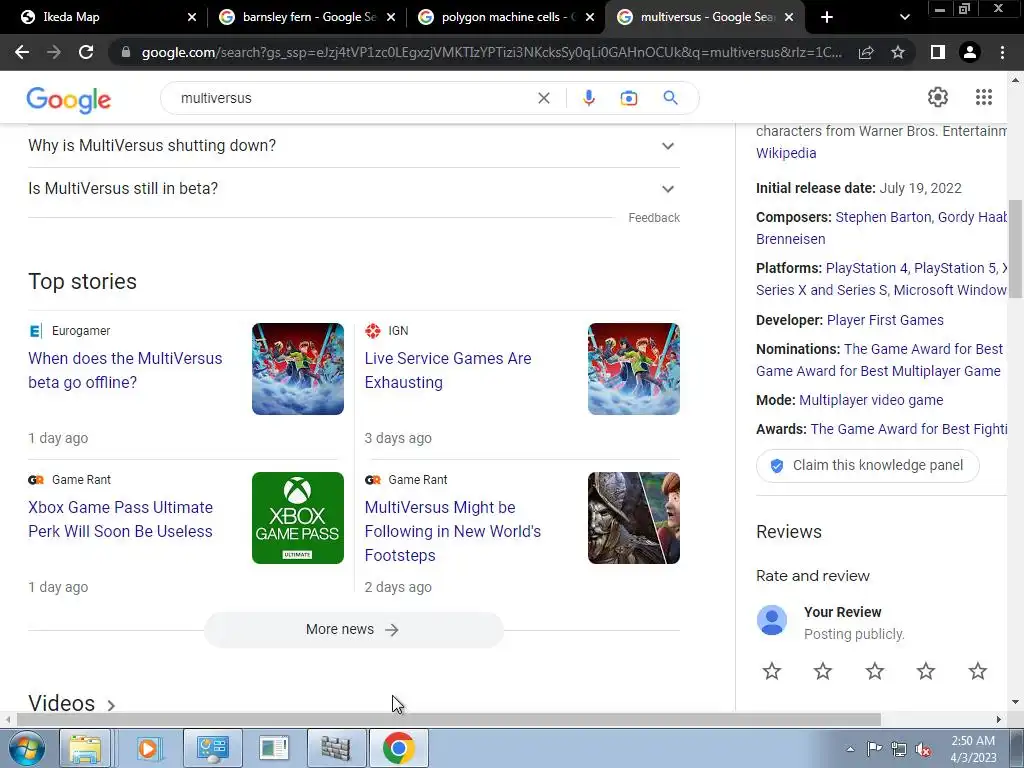This screenshot has height=768, width=1024.
Task: Open the Windows Start button
Action: point(27,748)
